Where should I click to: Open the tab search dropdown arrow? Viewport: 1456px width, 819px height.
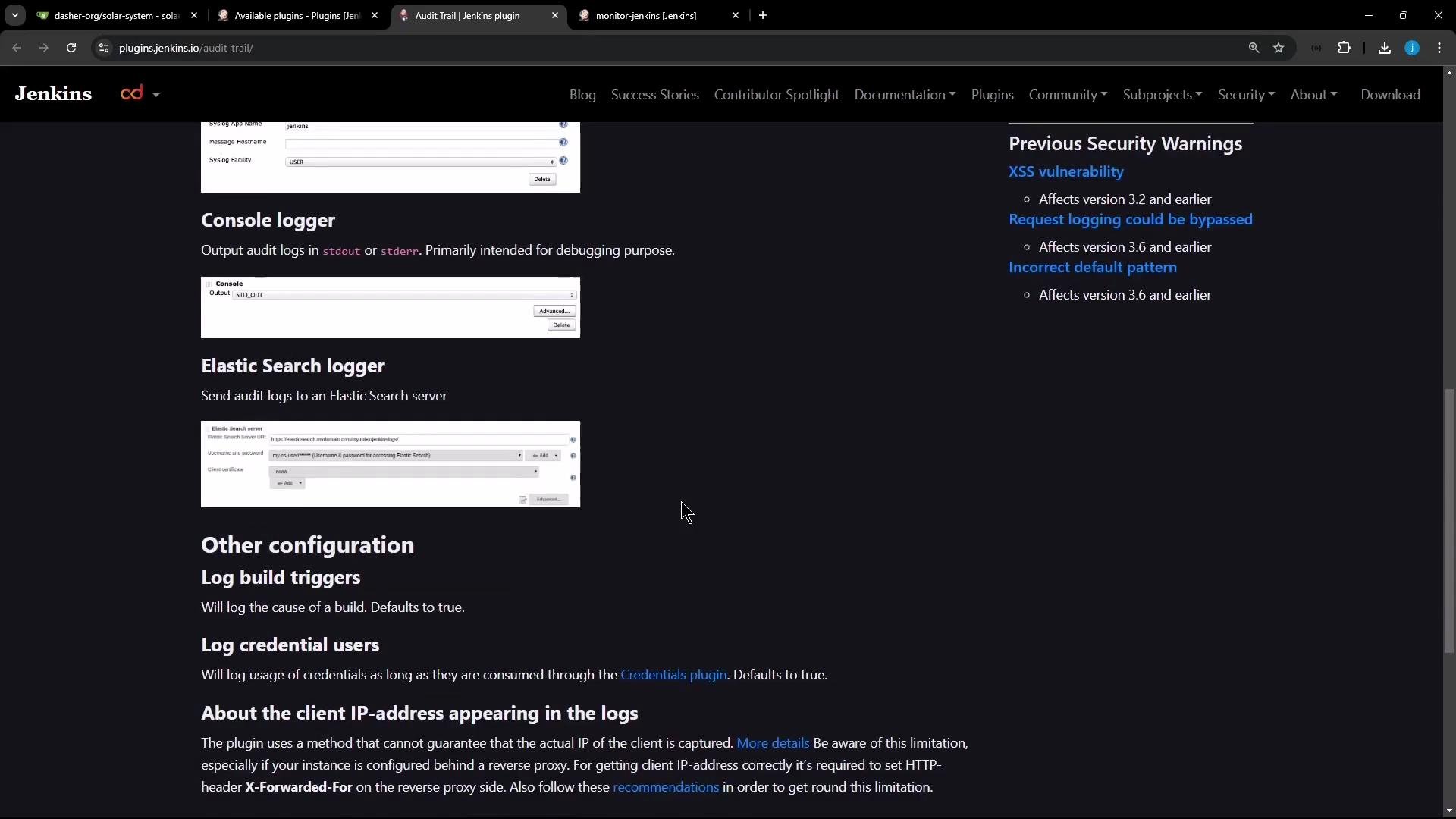tap(14, 15)
